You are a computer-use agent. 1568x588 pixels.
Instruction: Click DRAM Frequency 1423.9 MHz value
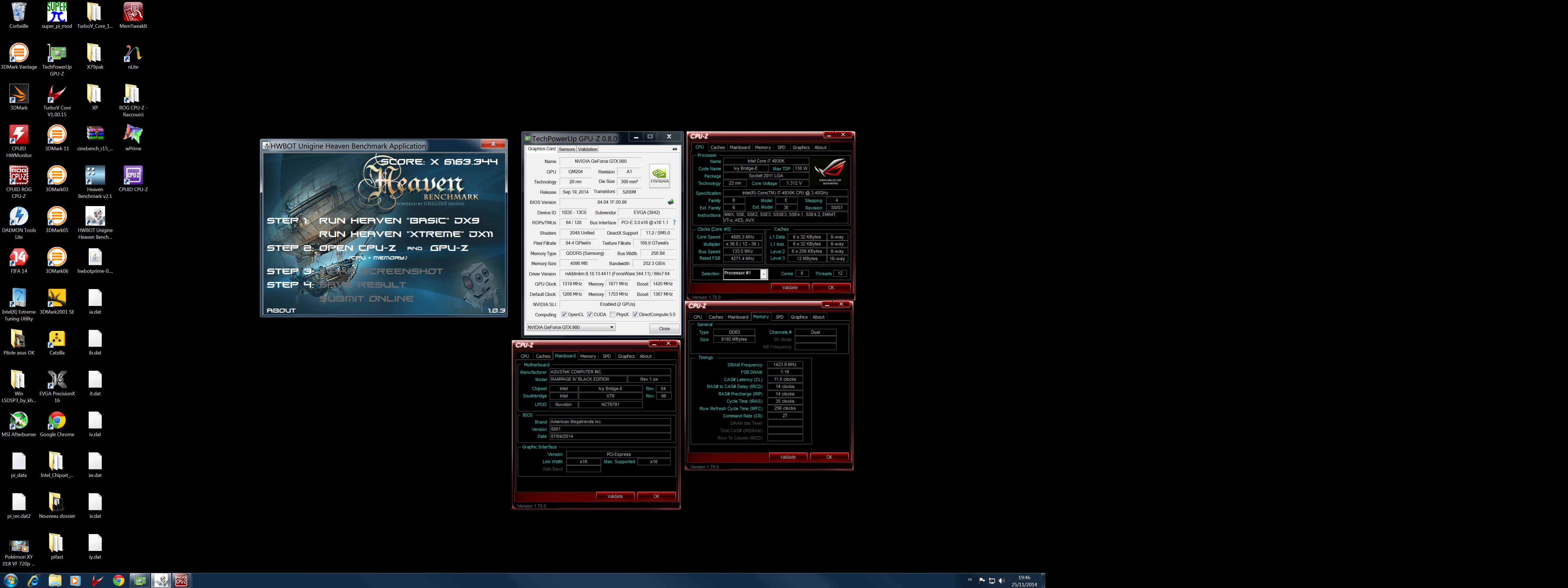coord(785,365)
